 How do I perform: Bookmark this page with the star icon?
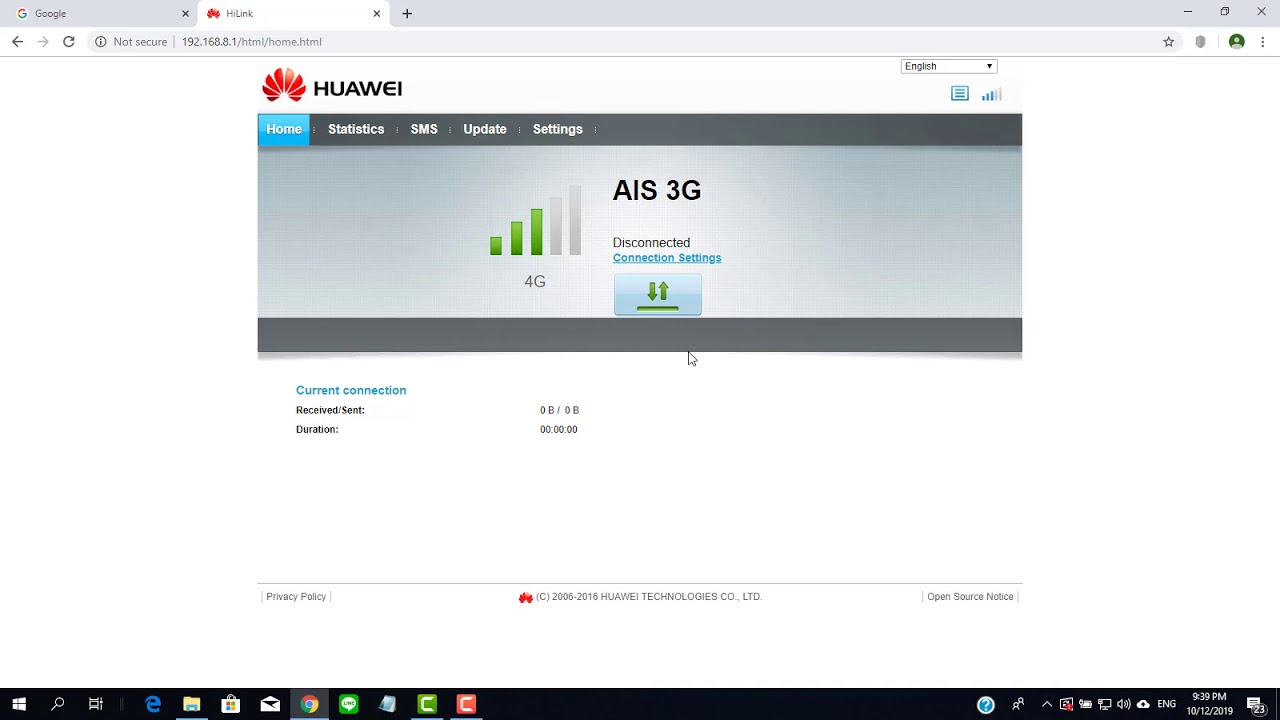(x=1168, y=42)
